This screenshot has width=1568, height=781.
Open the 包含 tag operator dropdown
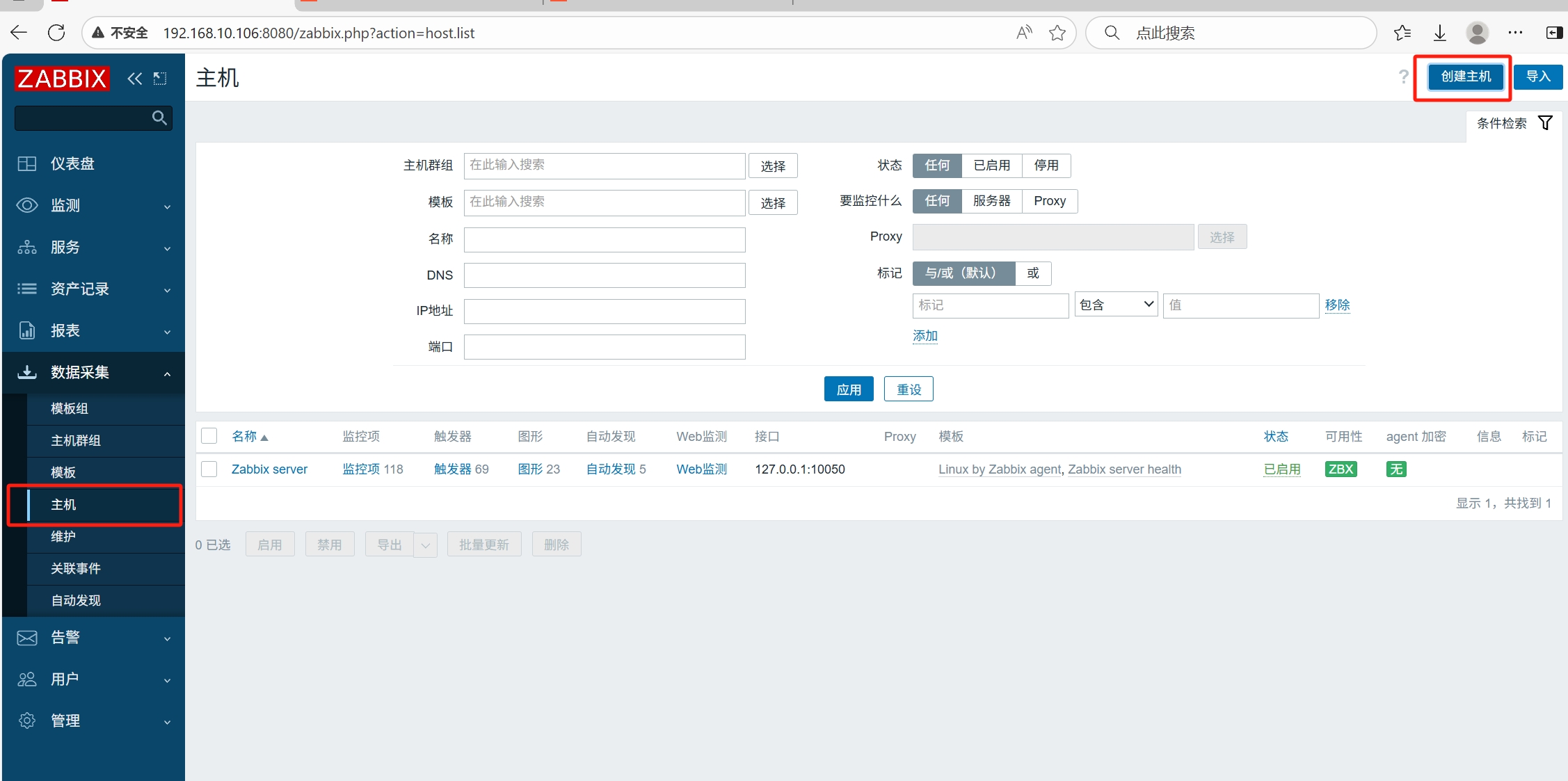(x=1117, y=305)
